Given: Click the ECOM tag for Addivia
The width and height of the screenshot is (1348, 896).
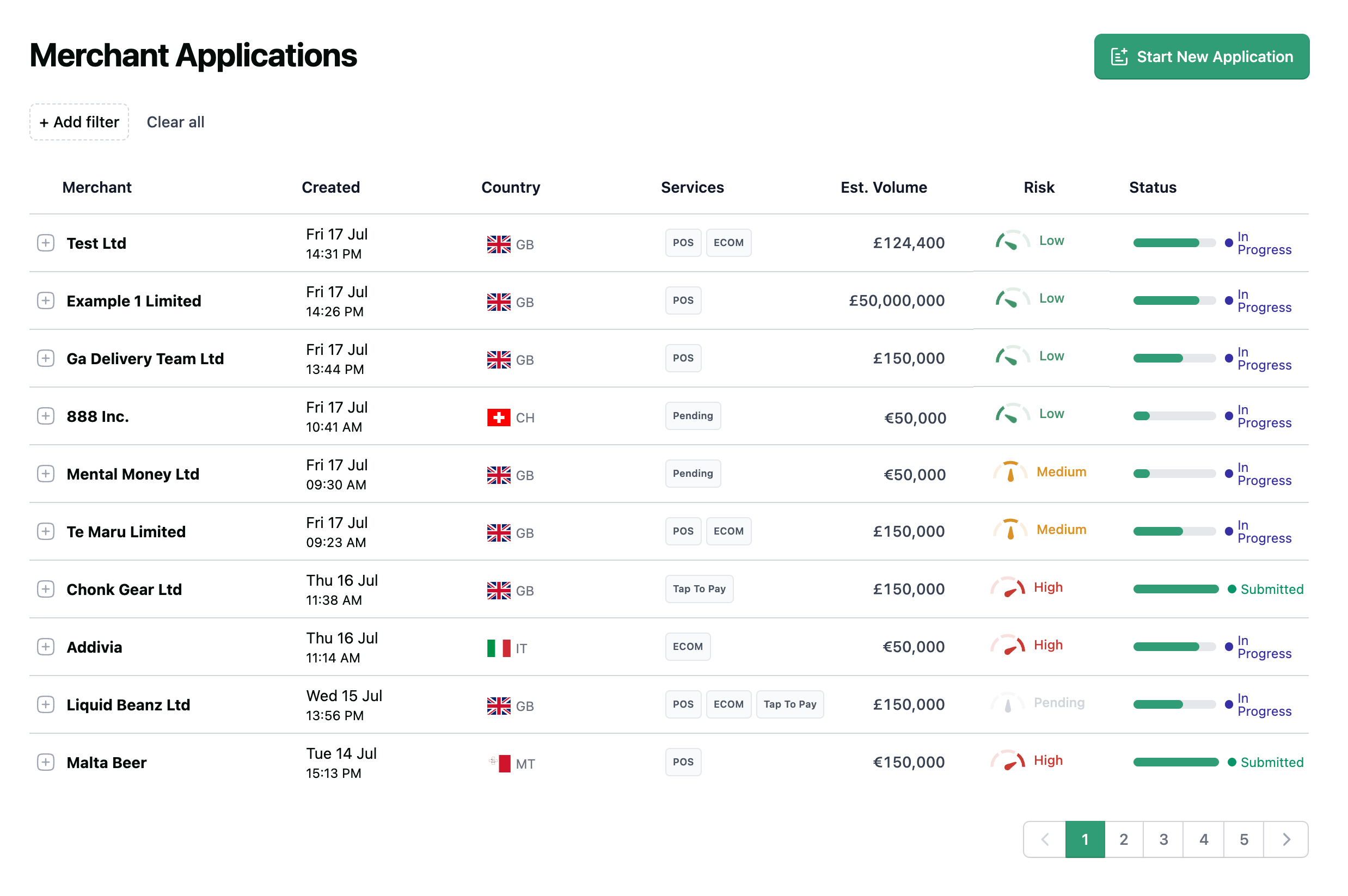Looking at the screenshot, I should [x=688, y=647].
